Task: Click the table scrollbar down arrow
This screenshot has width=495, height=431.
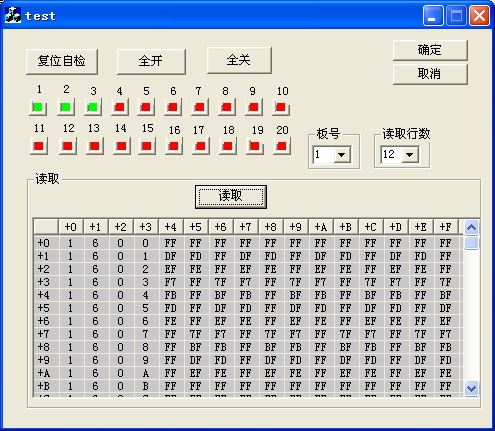Action: [471, 388]
